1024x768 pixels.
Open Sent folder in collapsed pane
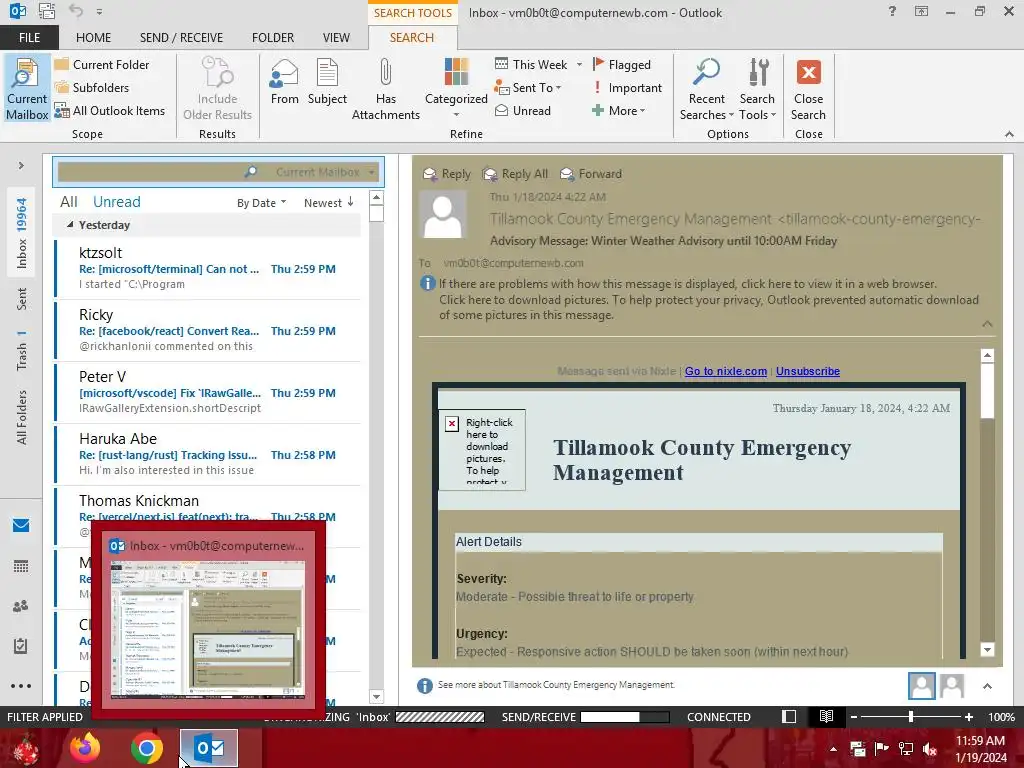pos(22,298)
